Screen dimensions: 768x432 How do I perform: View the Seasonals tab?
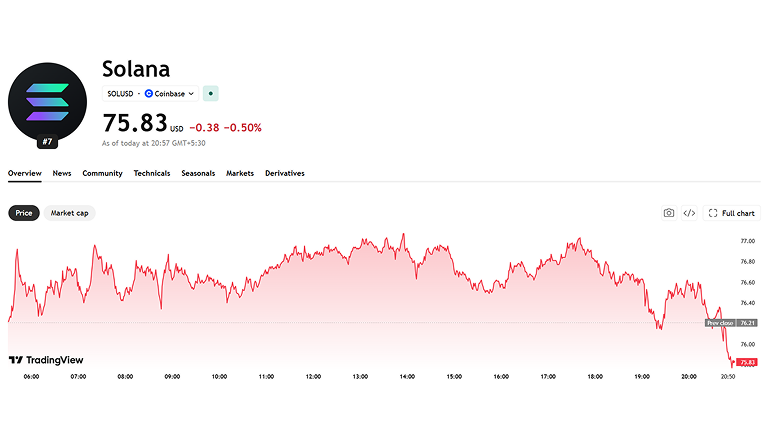(x=198, y=173)
